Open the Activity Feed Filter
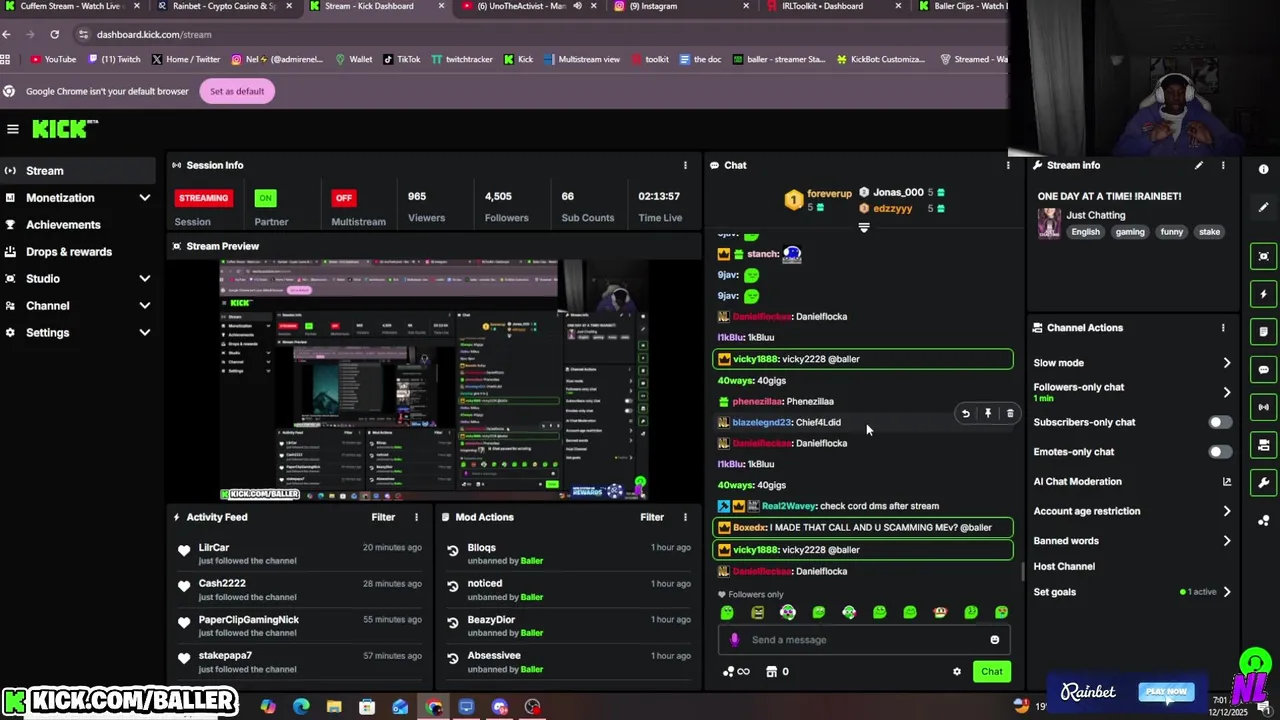 click(383, 517)
